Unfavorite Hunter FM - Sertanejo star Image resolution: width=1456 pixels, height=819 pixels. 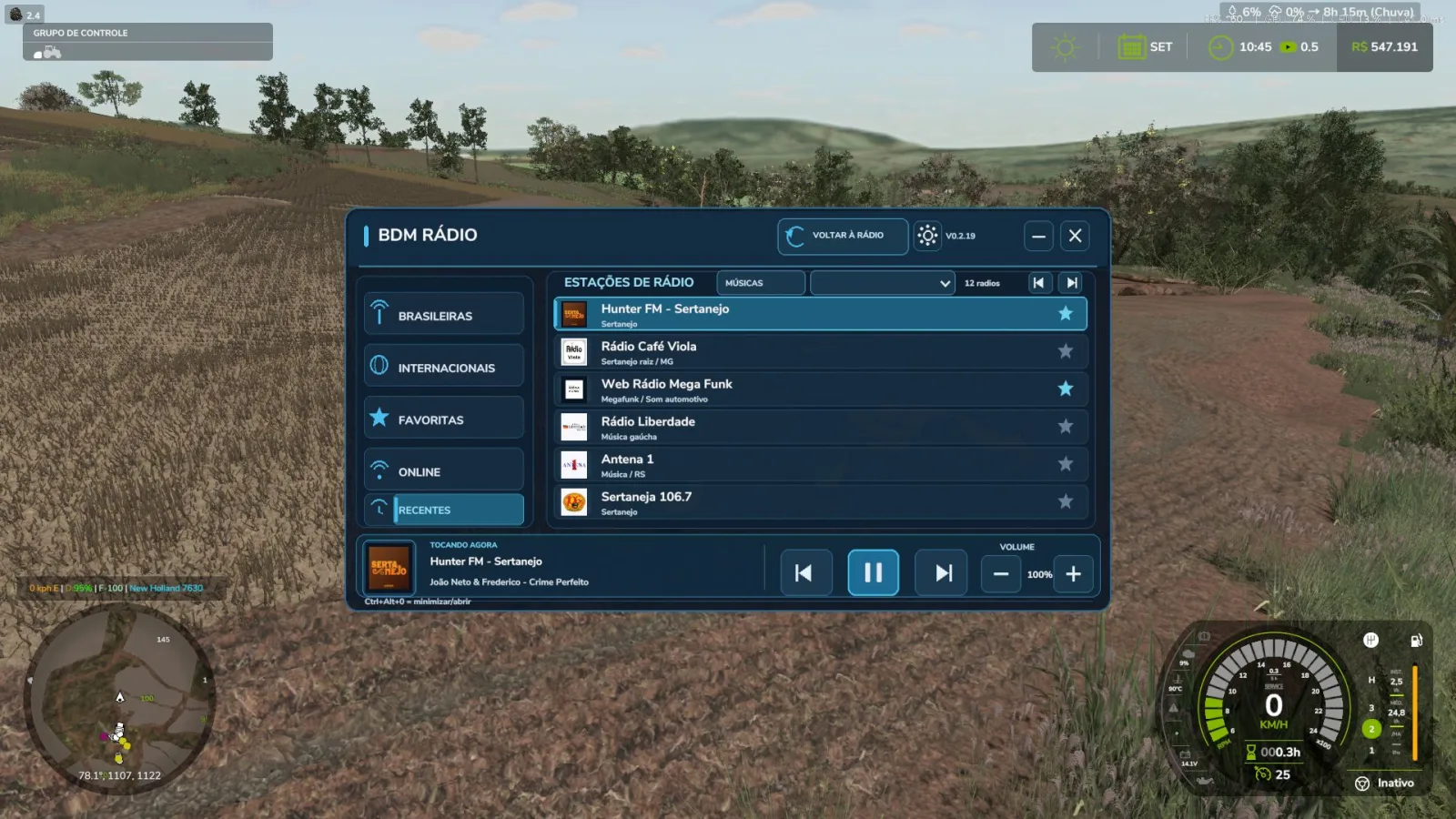[1065, 314]
